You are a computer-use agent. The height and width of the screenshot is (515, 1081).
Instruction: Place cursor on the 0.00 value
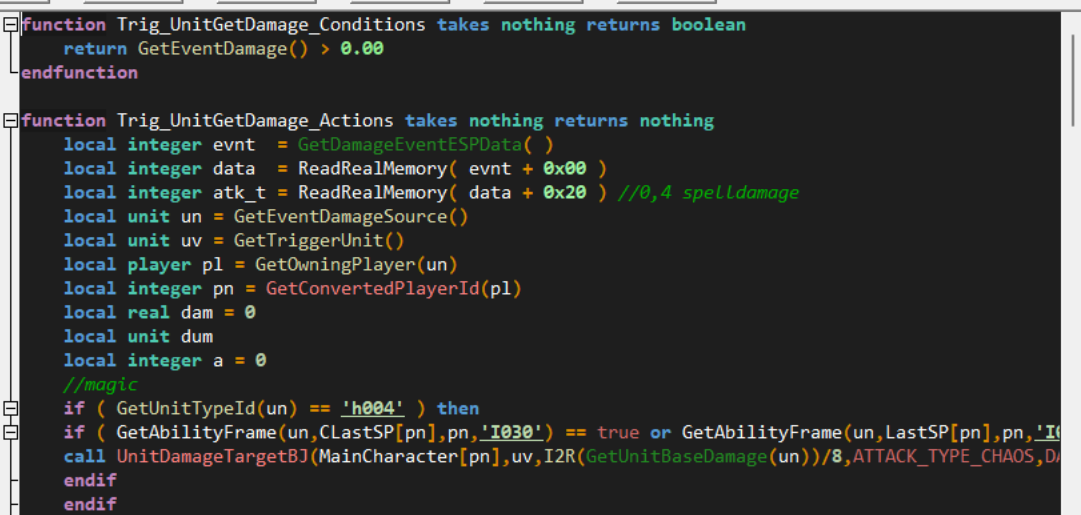tap(362, 49)
